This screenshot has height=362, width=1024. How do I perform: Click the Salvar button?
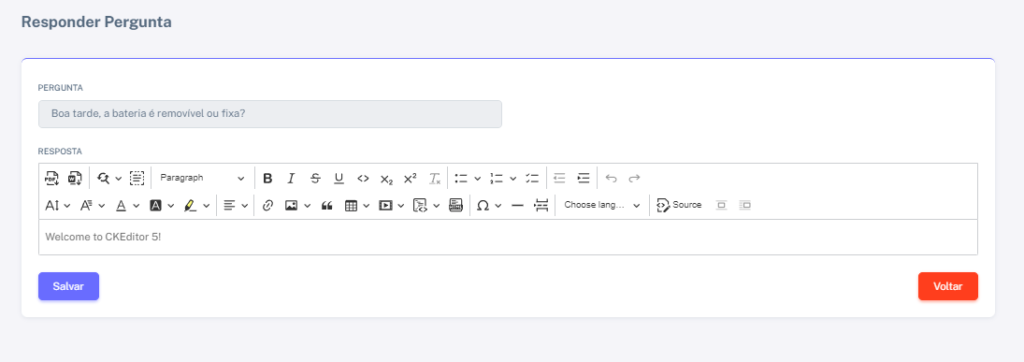coord(69,286)
